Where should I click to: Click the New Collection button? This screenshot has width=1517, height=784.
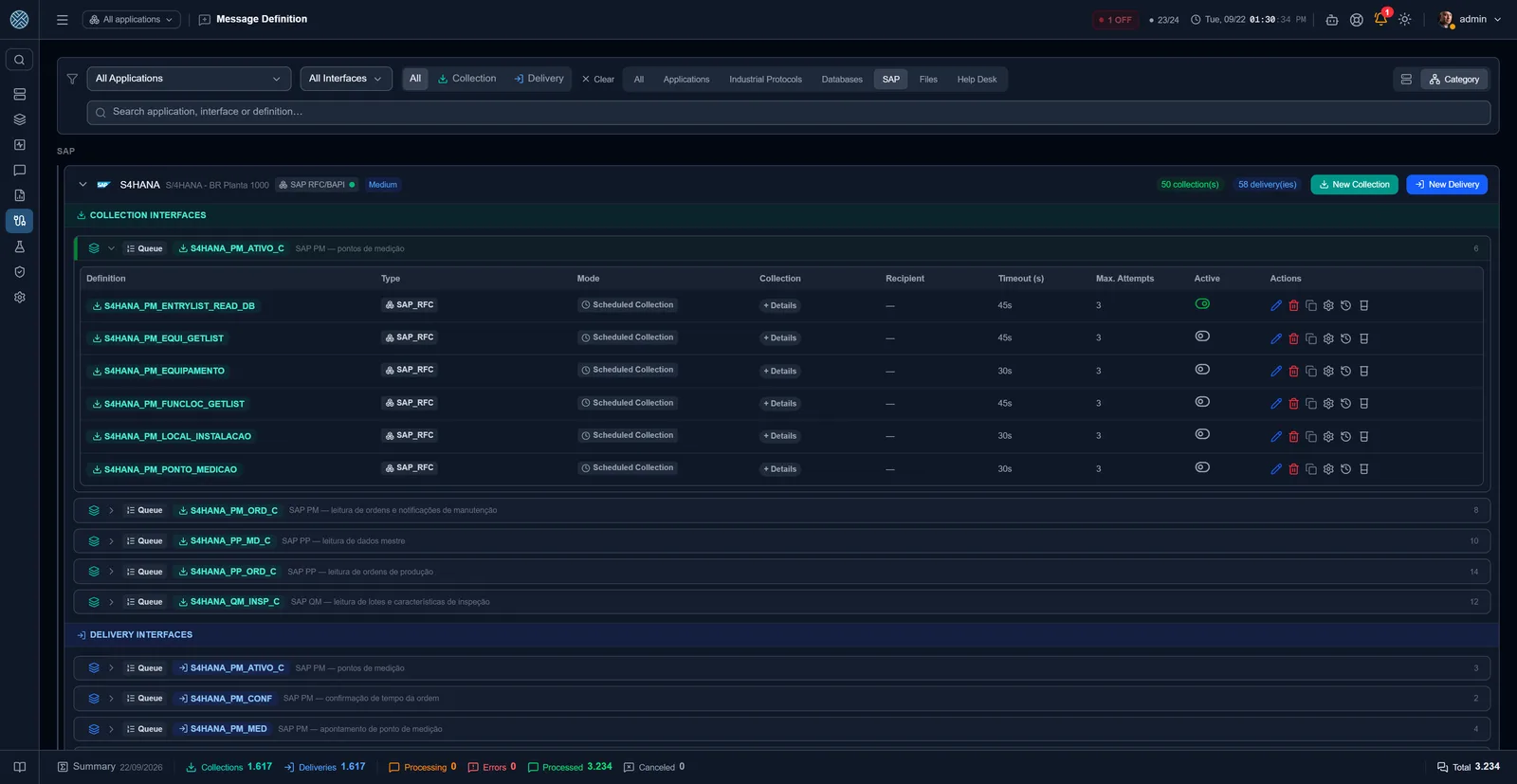(1354, 185)
